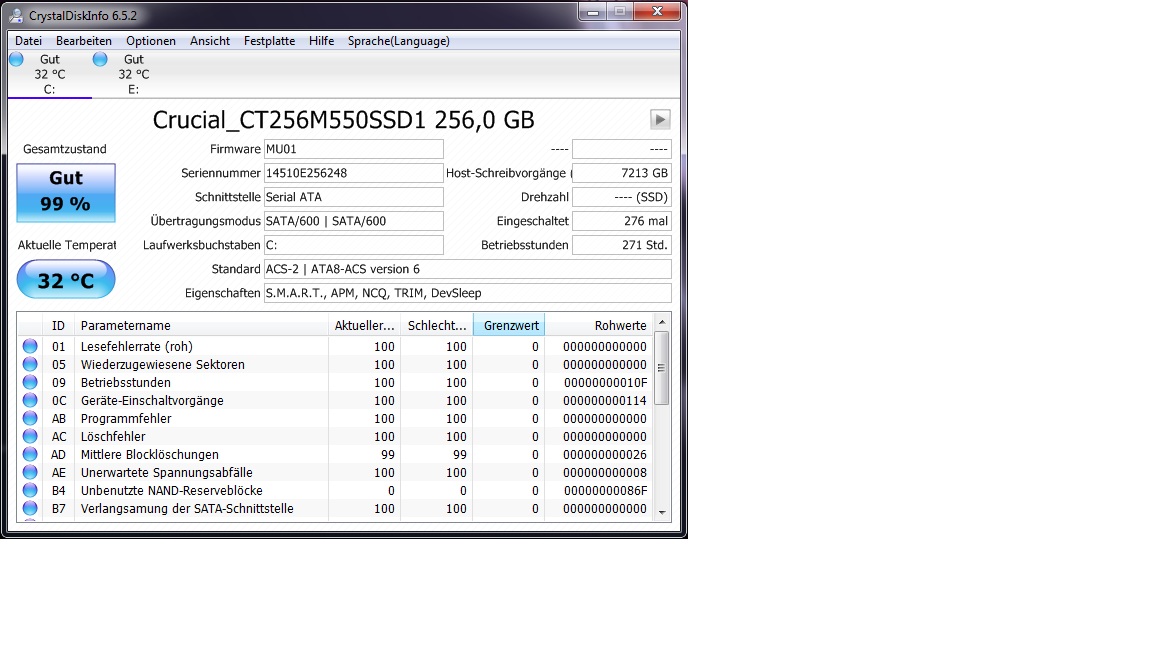
Task: Select Löschfehler parameter name
Action: click(113, 436)
